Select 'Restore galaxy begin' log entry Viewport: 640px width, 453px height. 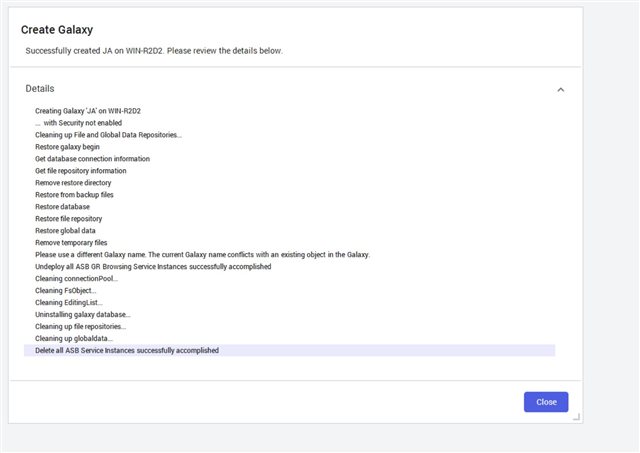(67, 147)
